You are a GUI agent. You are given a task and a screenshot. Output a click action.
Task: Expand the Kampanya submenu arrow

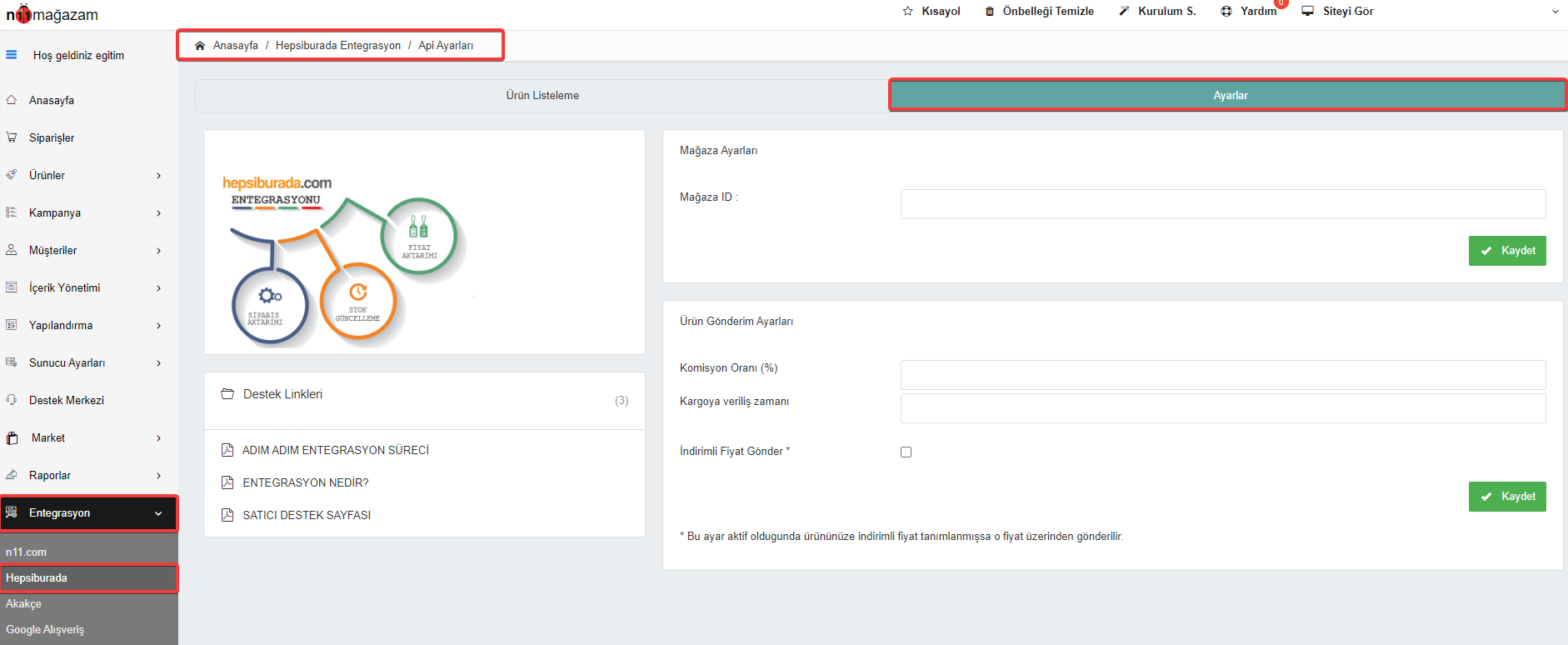pyautogui.click(x=158, y=213)
